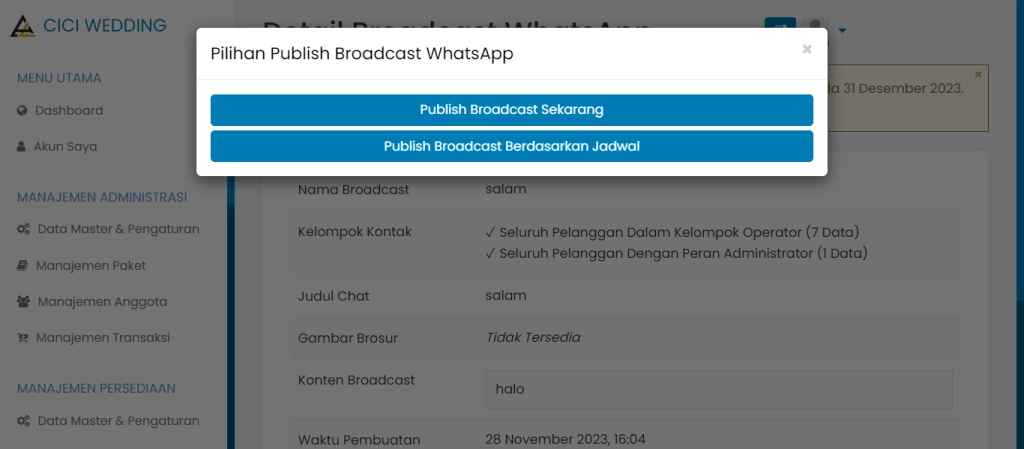
Task: Click the Akun Saya person icon
Action: coord(21,147)
